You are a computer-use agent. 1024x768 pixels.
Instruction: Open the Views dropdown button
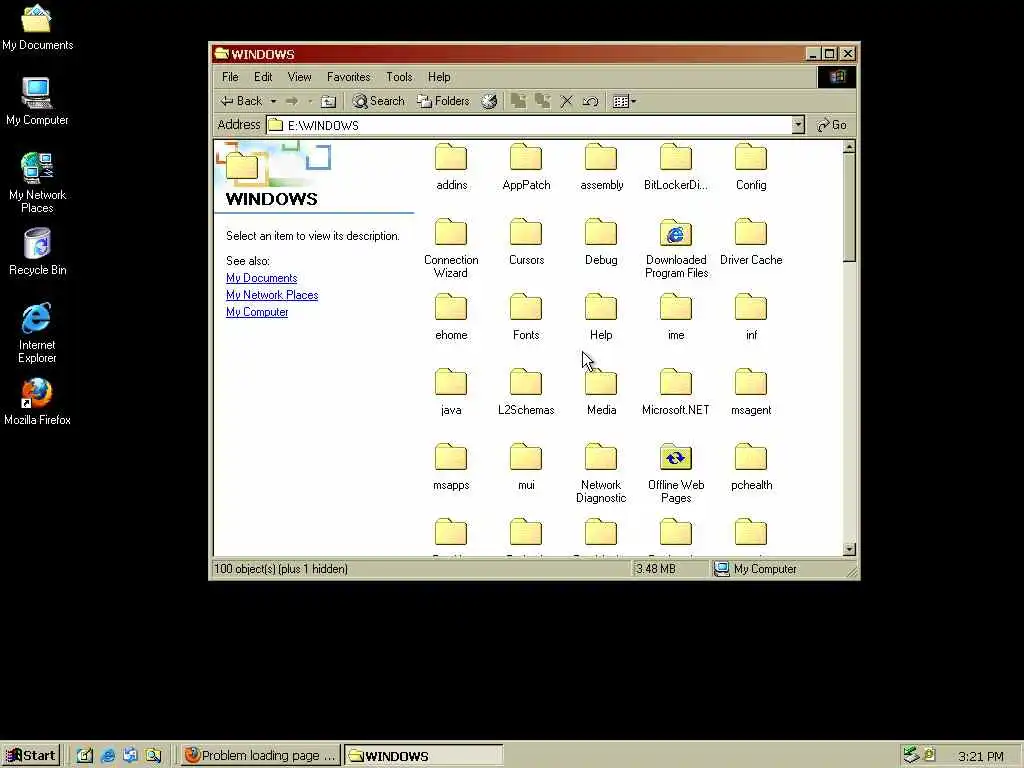coord(624,101)
